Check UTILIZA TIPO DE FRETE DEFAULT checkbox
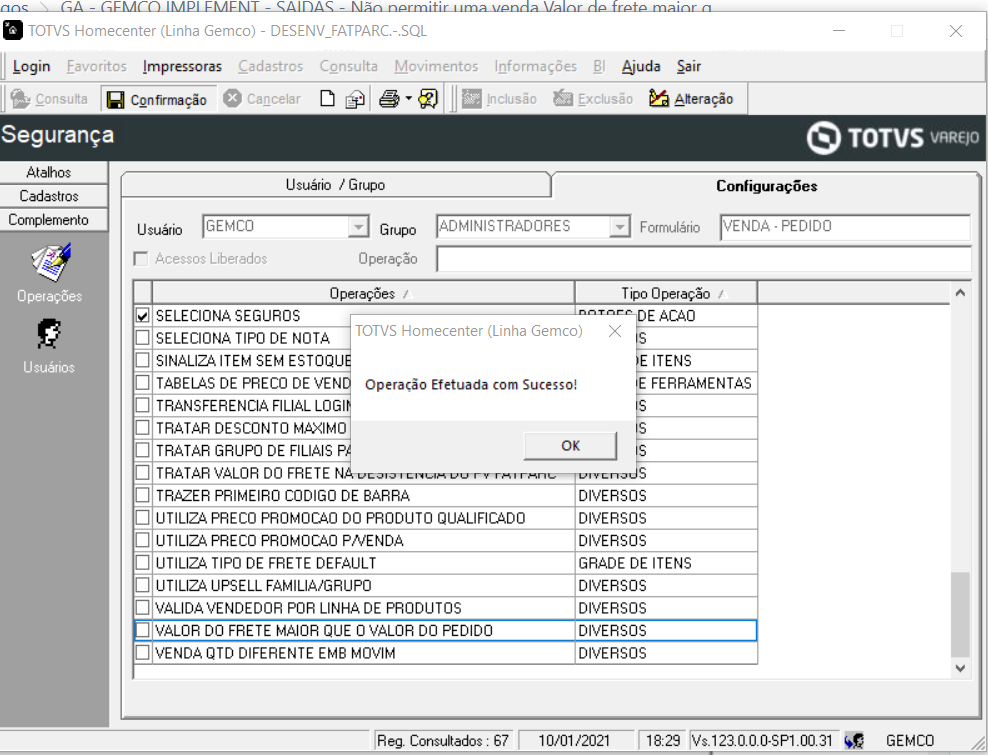Screen dimensions: 988x755 point(143,562)
